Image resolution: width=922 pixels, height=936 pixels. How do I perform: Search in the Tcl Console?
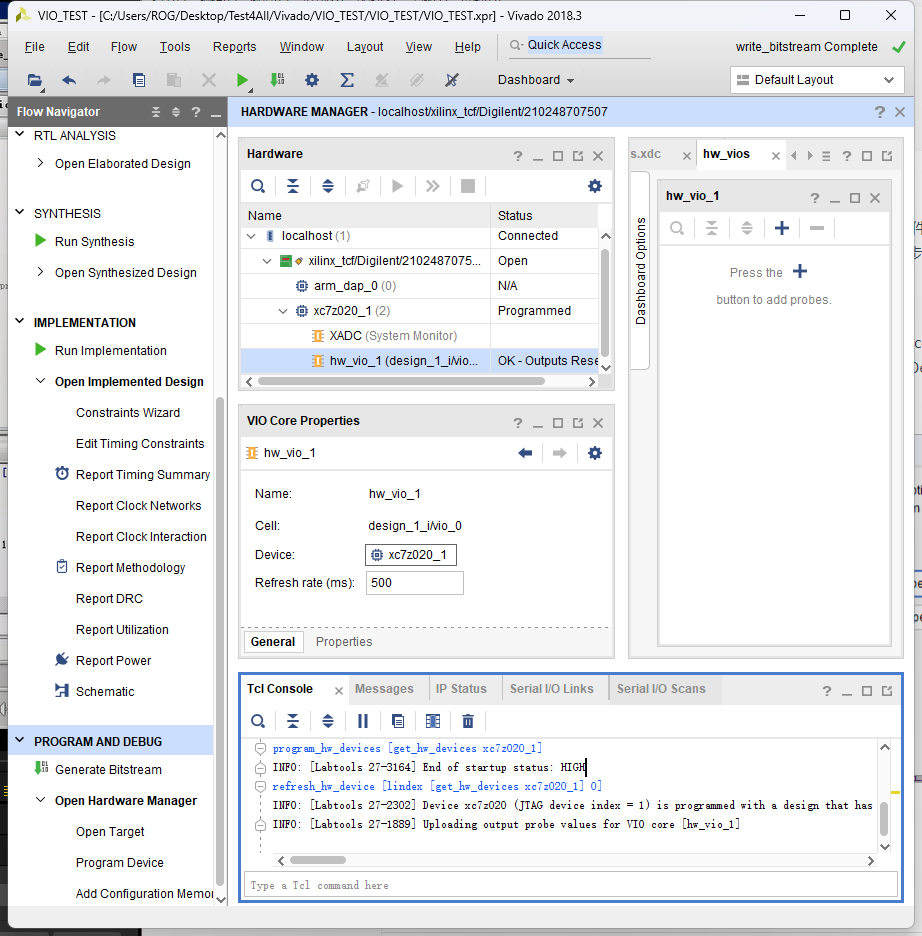coord(258,721)
